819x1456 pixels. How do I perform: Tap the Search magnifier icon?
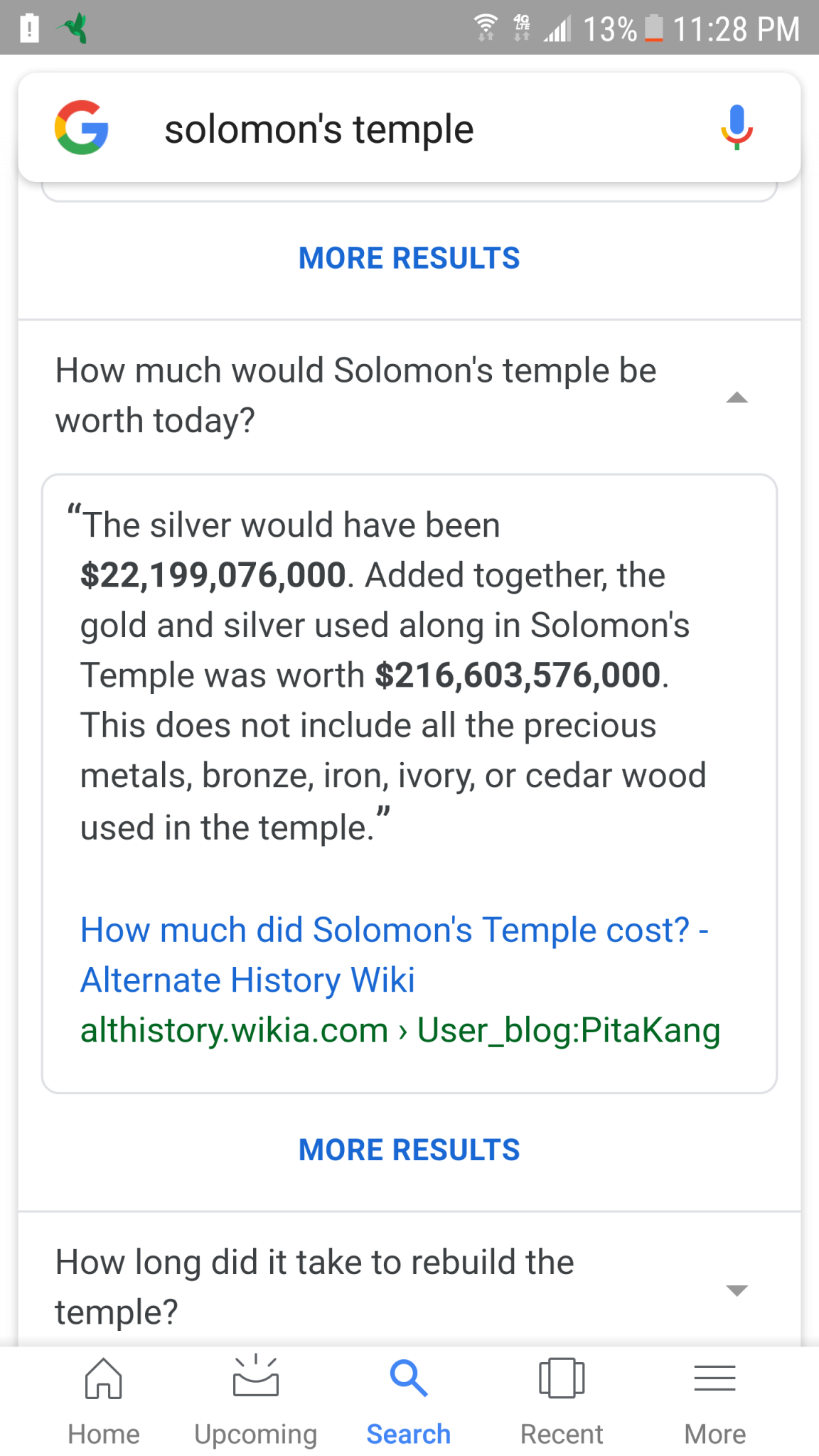pyautogui.click(x=409, y=1378)
